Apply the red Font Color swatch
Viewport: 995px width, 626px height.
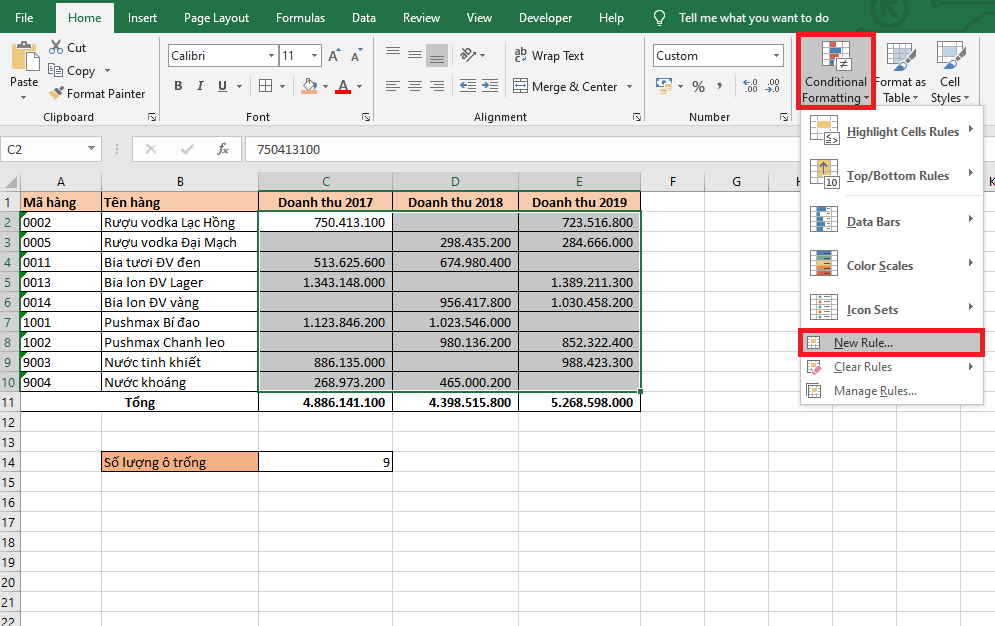[x=343, y=86]
